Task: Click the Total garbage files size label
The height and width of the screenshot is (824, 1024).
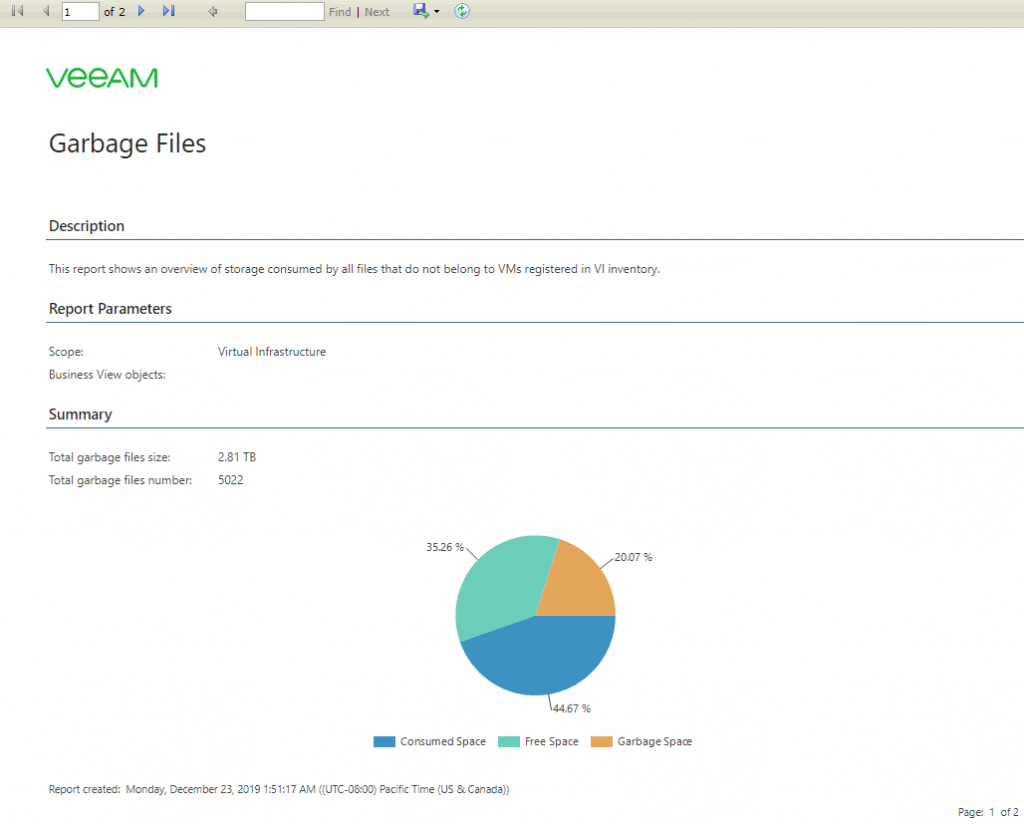Action: click(x=109, y=457)
